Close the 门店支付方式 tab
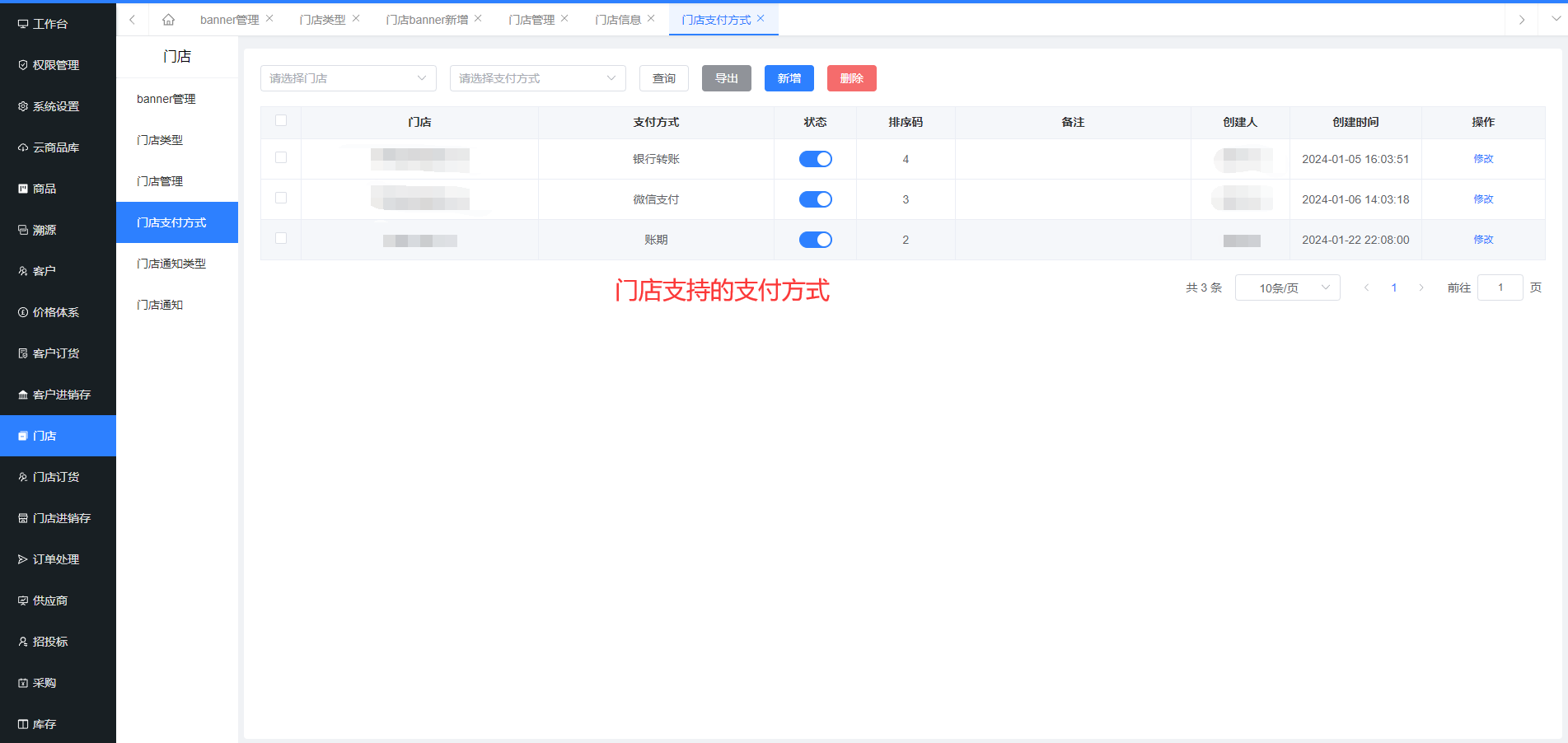1568x743 pixels. pyautogui.click(x=761, y=18)
